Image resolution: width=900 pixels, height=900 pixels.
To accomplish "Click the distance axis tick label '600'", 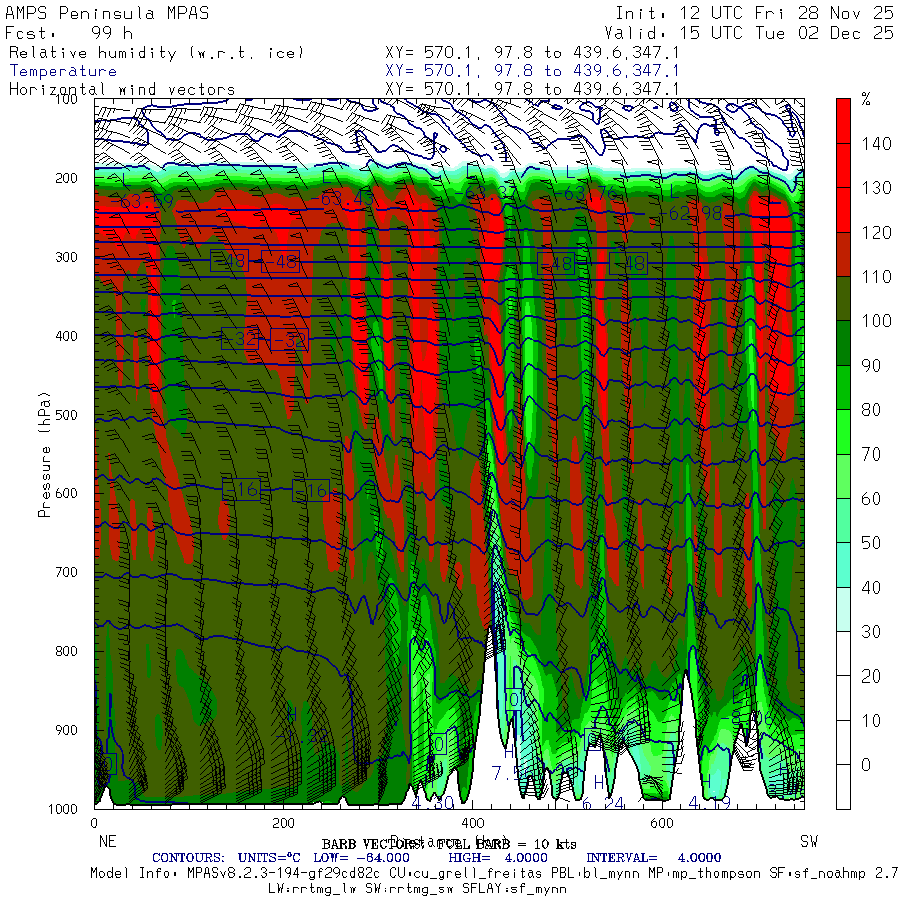I will point(662,823).
